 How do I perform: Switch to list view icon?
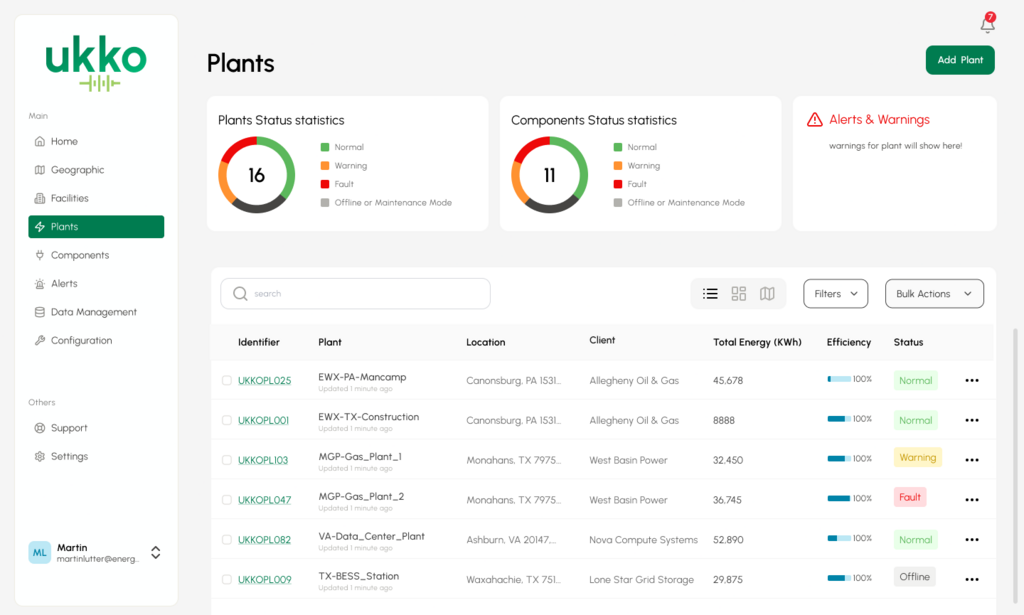(710, 294)
